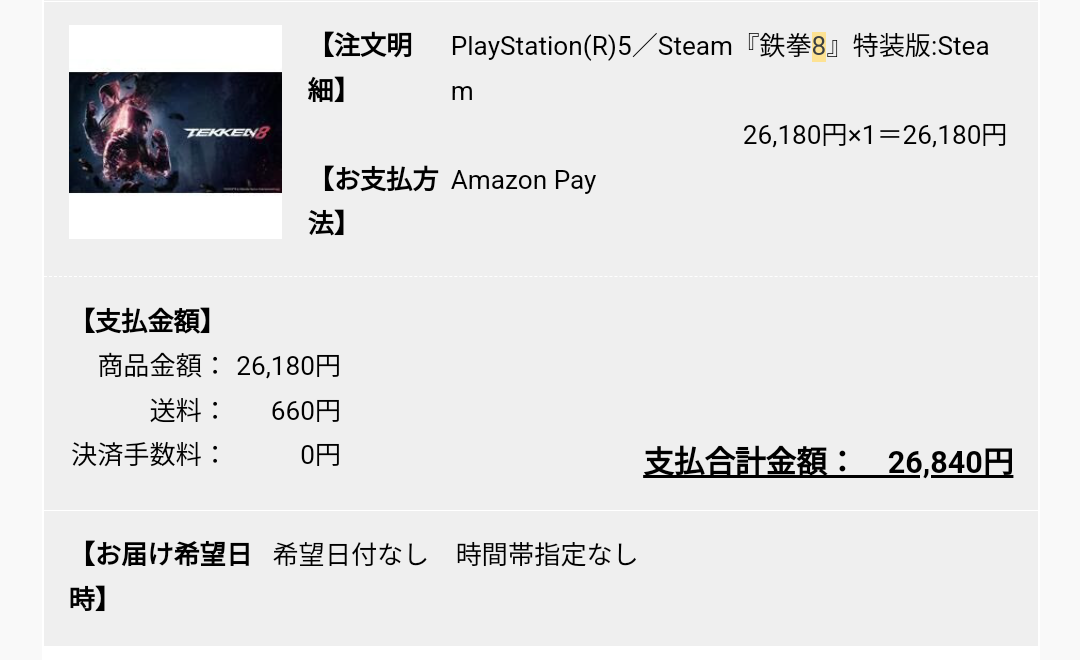Viewport: 1080px width, 660px height.
Task: Click the 26,840円 total amount
Action: click(950, 462)
